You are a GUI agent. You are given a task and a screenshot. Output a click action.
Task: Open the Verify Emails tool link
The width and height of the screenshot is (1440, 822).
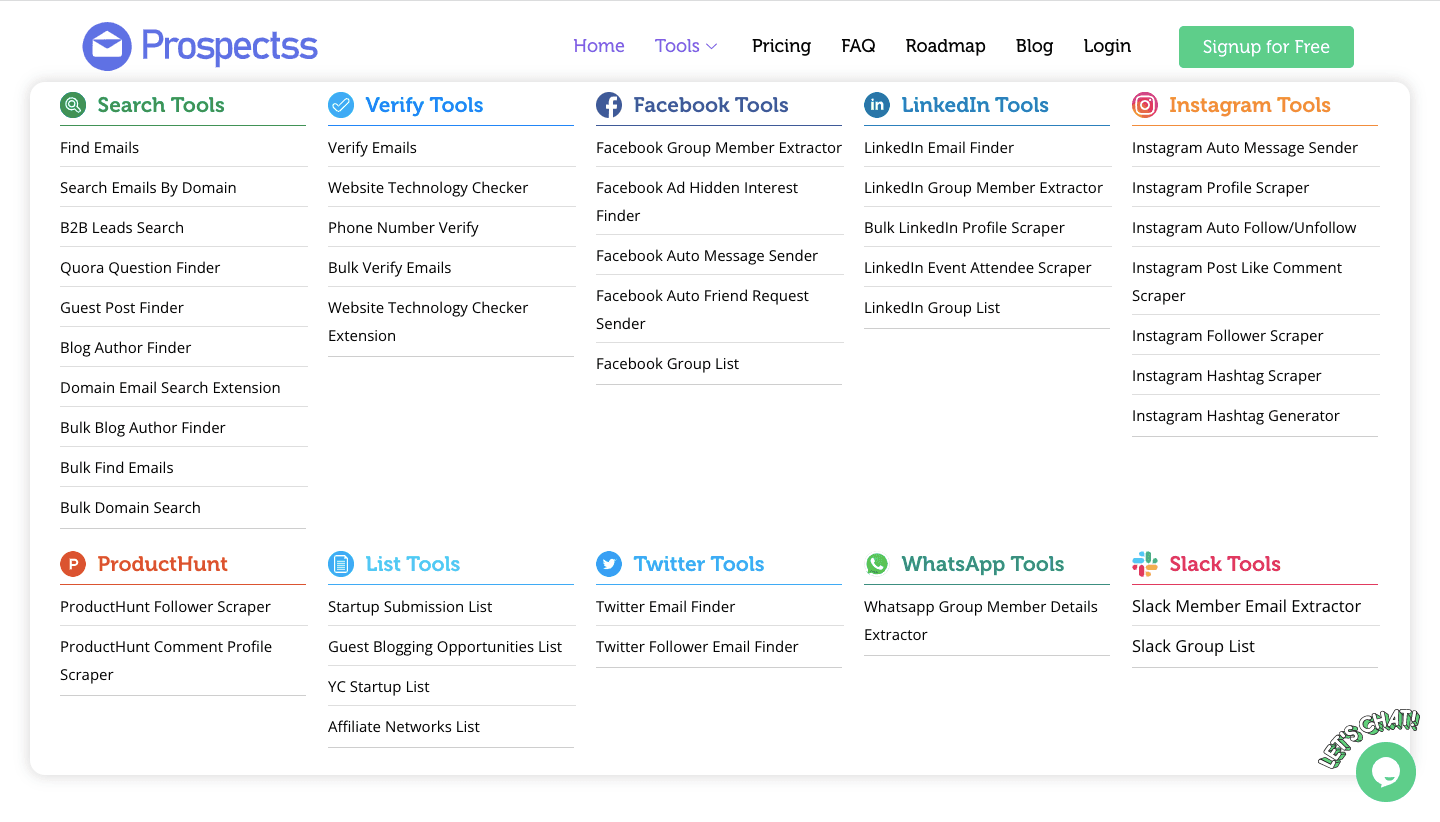click(372, 148)
